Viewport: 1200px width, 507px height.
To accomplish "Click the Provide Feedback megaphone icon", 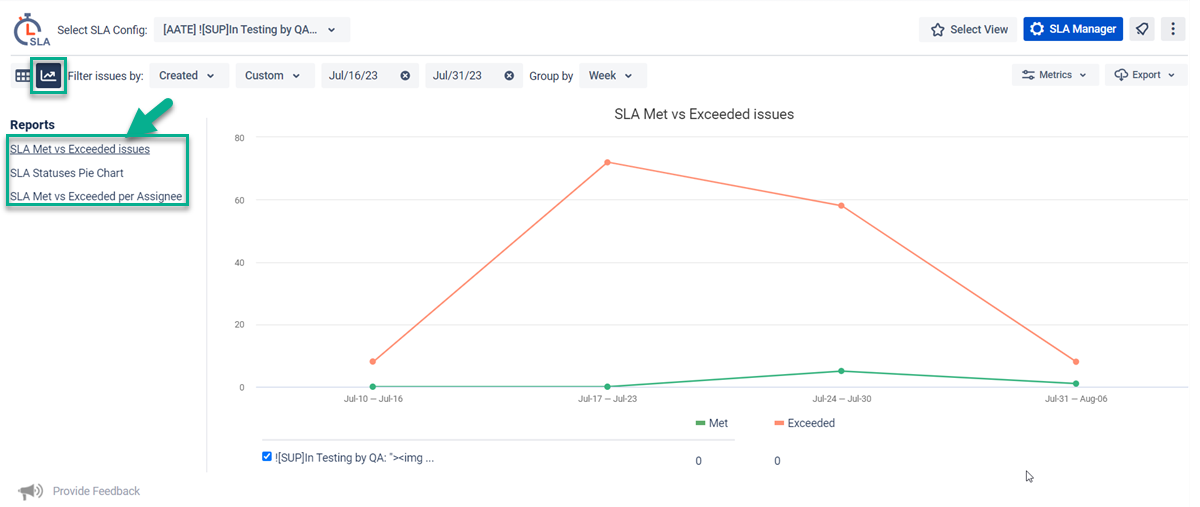I will pyautogui.click(x=30, y=491).
